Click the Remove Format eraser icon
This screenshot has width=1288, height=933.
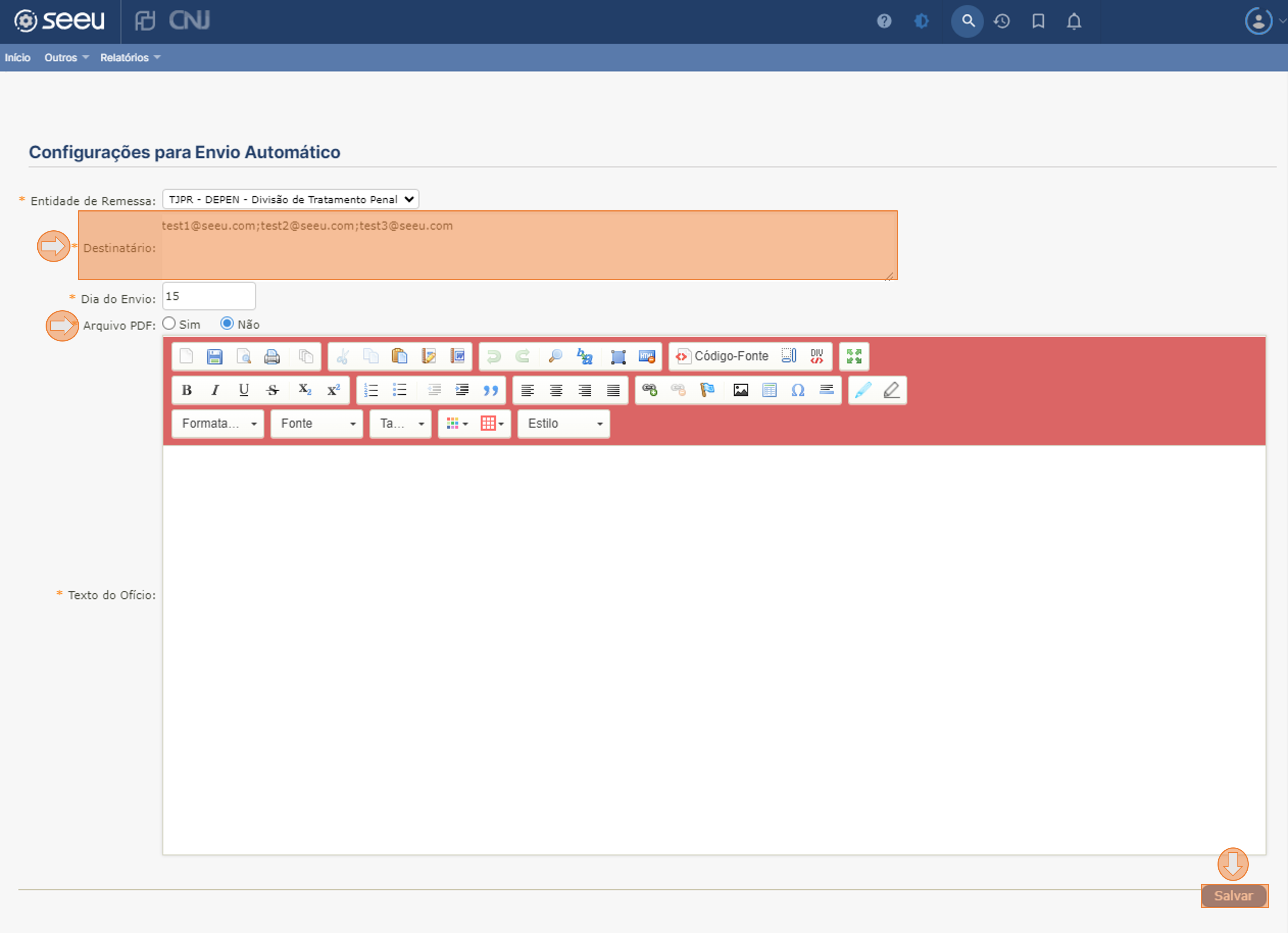click(x=891, y=390)
